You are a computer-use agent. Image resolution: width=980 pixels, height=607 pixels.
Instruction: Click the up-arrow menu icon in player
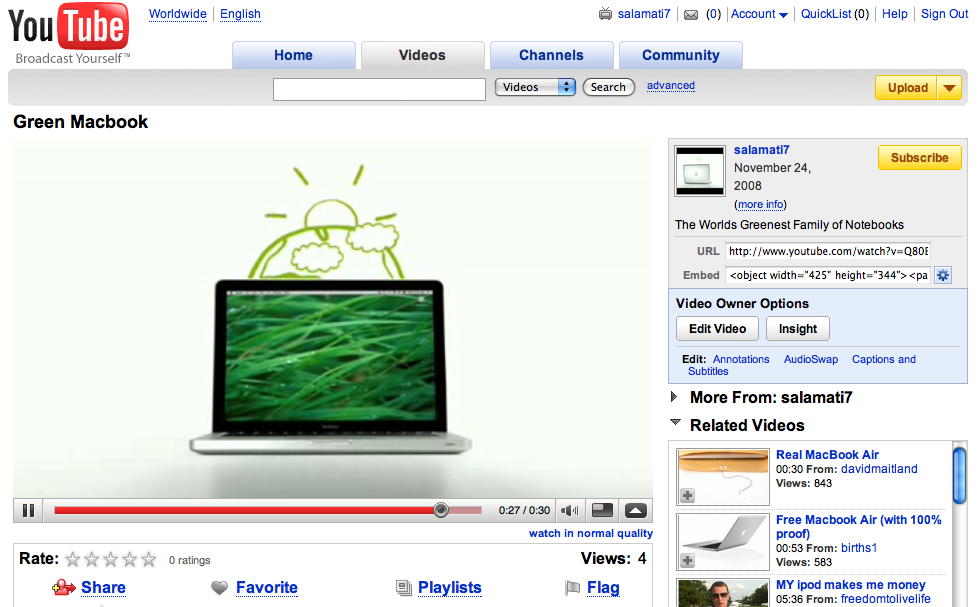(636, 511)
